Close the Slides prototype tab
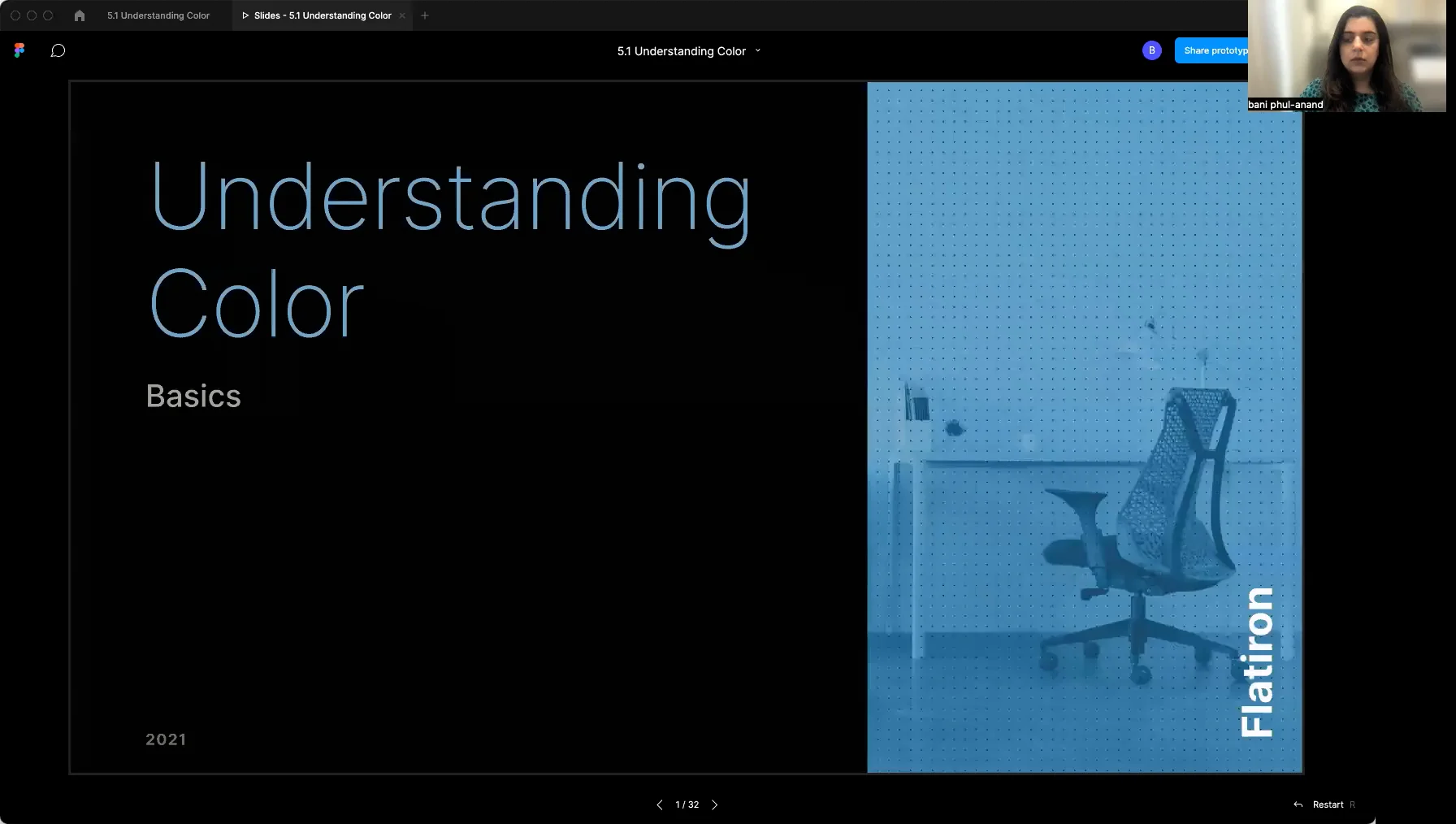The width and height of the screenshot is (1456, 824). [x=402, y=15]
